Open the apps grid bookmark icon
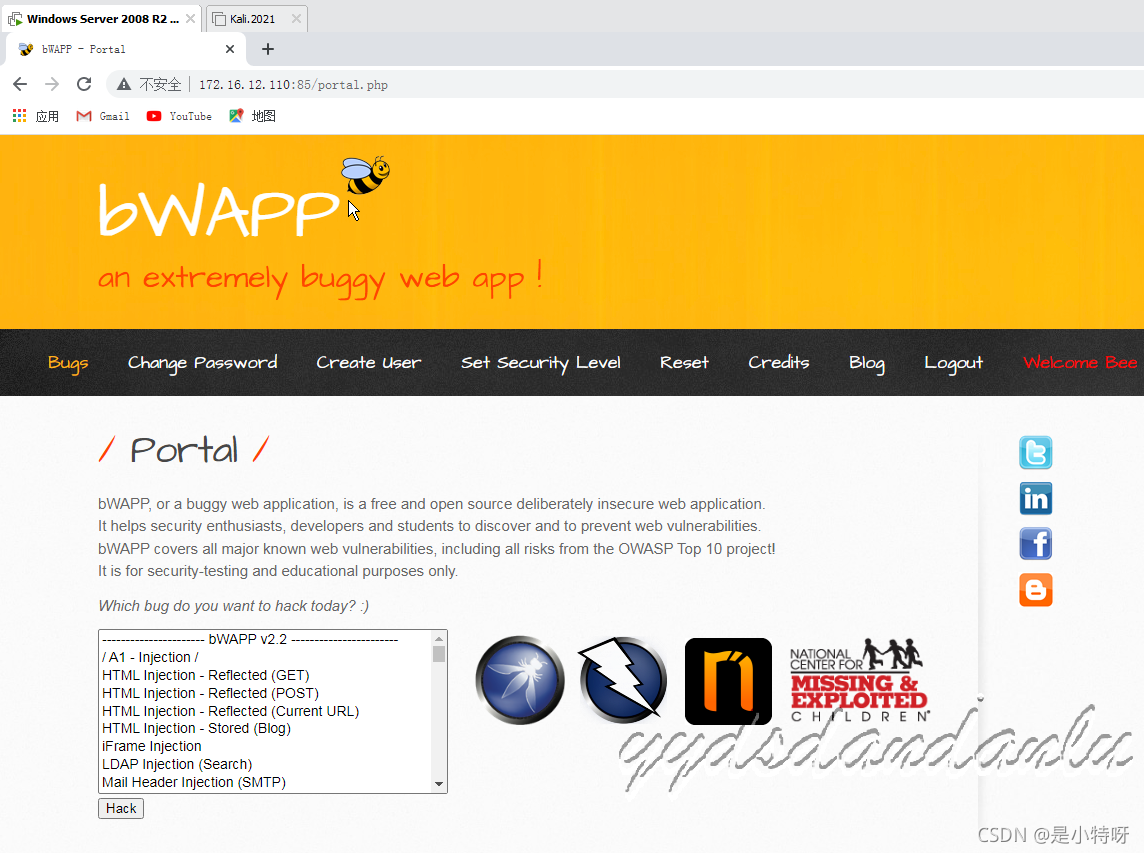This screenshot has width=1144, height=853. pyautogui.click(x=20, y=116)
